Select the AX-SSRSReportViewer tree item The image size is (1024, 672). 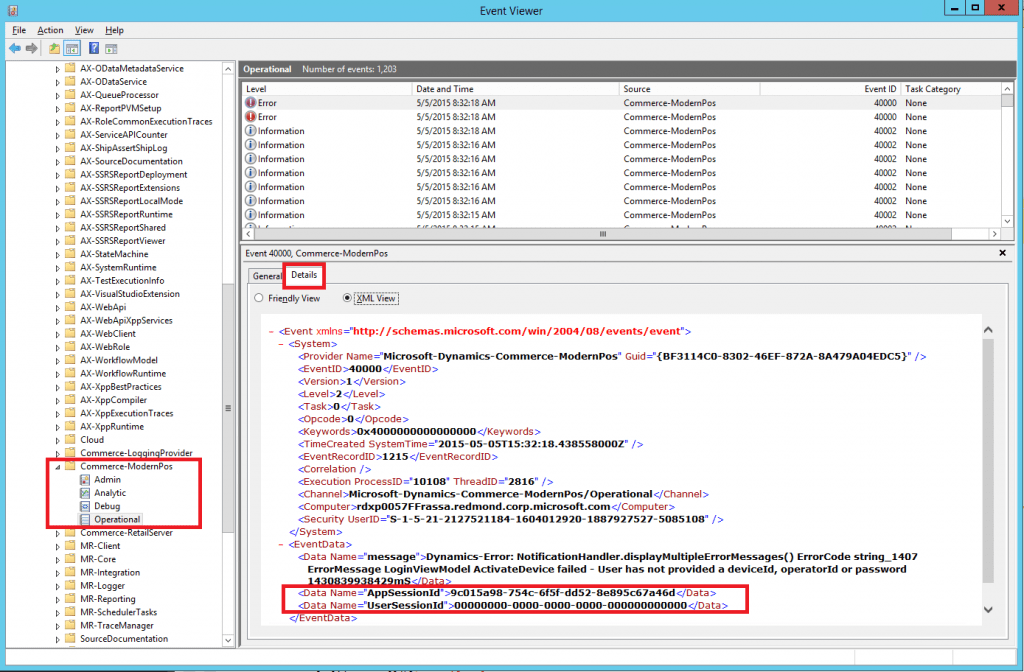123,241
